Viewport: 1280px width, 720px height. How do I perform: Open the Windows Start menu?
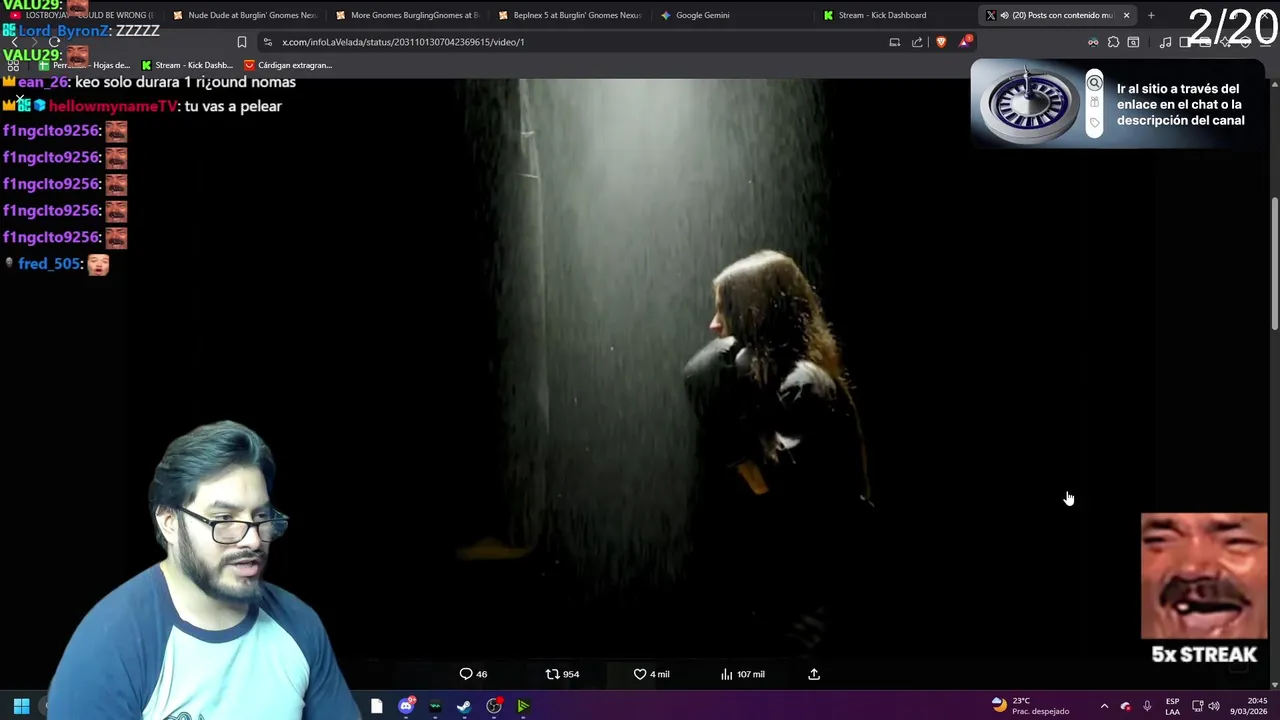coord(21,706)
